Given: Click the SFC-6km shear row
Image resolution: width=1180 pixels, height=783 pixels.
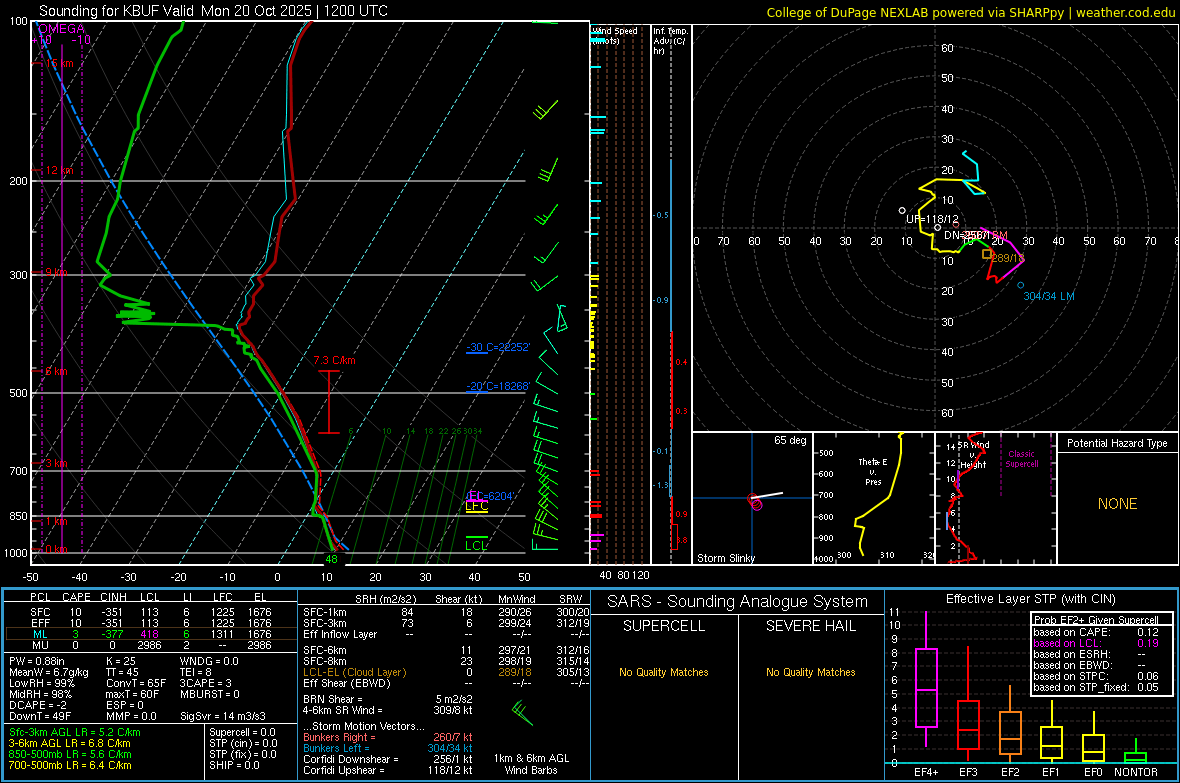Looking at the screenshot, I should (x=446, y=650).
